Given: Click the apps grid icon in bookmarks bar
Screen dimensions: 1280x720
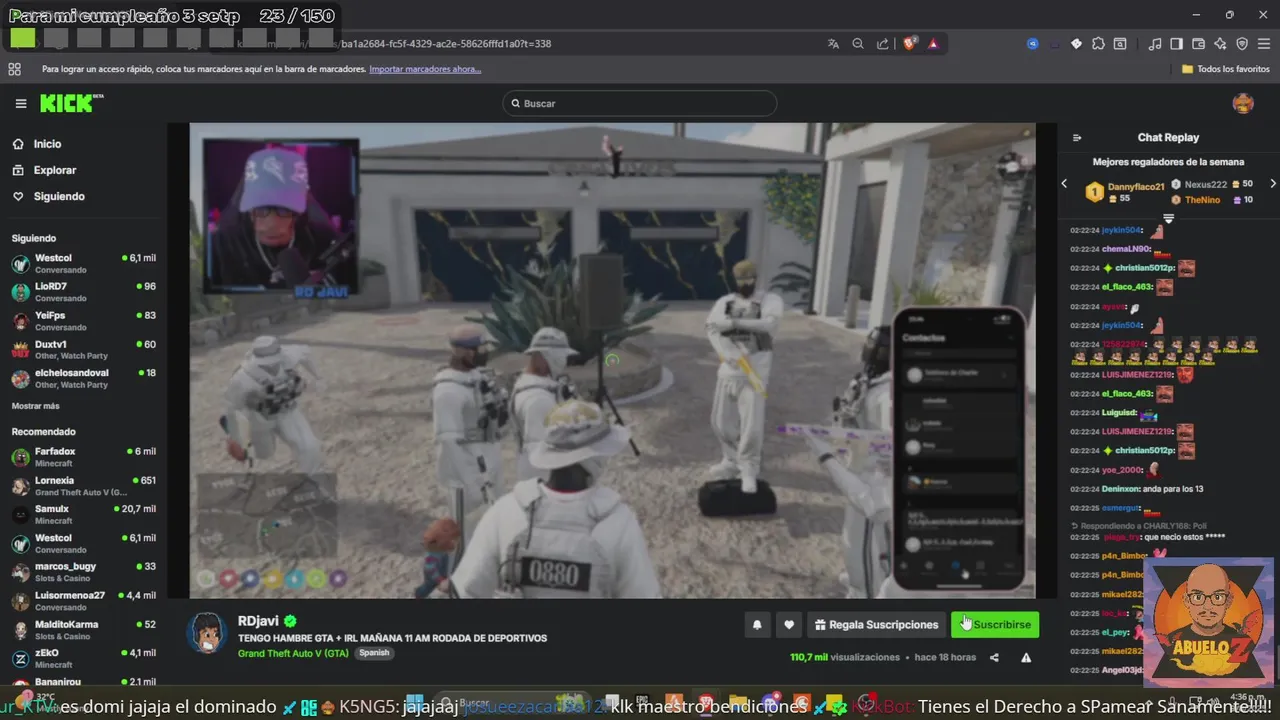Looking at the screenshot, I should point(14,69).
